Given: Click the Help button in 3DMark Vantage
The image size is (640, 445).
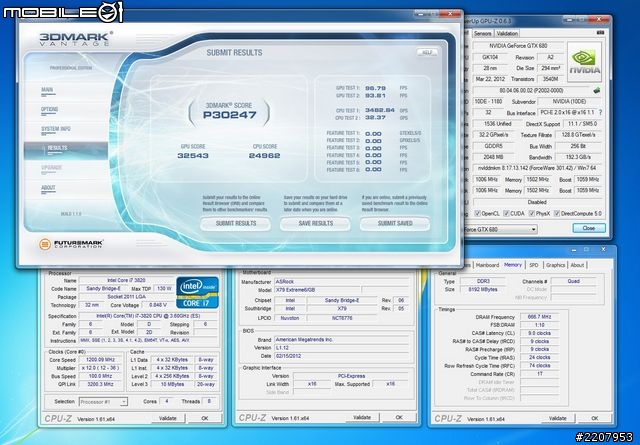Looking at the screenshot, I should [x=427, y=53].
